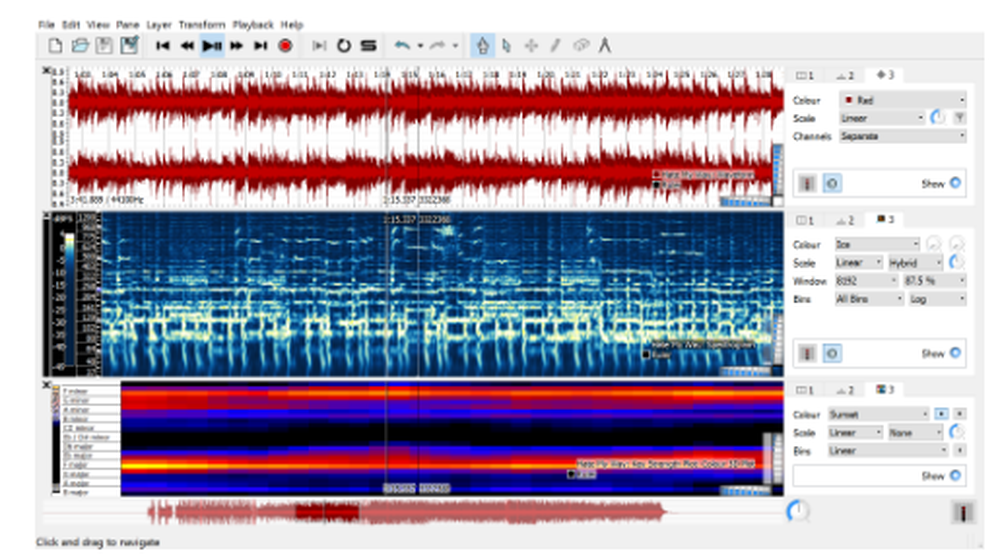This screenshot has width=1000, height=557.
Task: Click the greyed redo arrow icon
Action: pos(437,45)
